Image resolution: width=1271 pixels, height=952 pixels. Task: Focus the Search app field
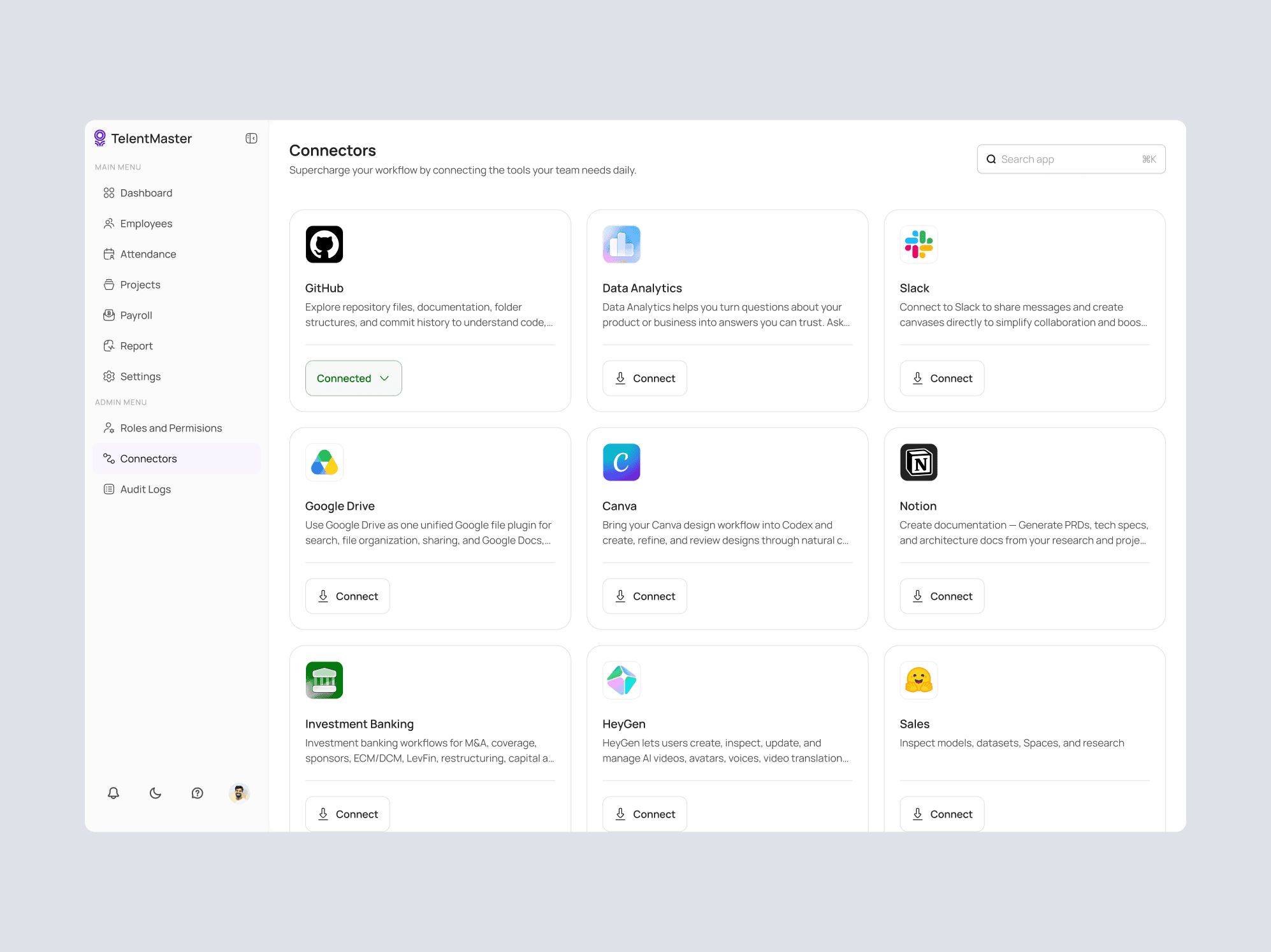coord(1071,159)
